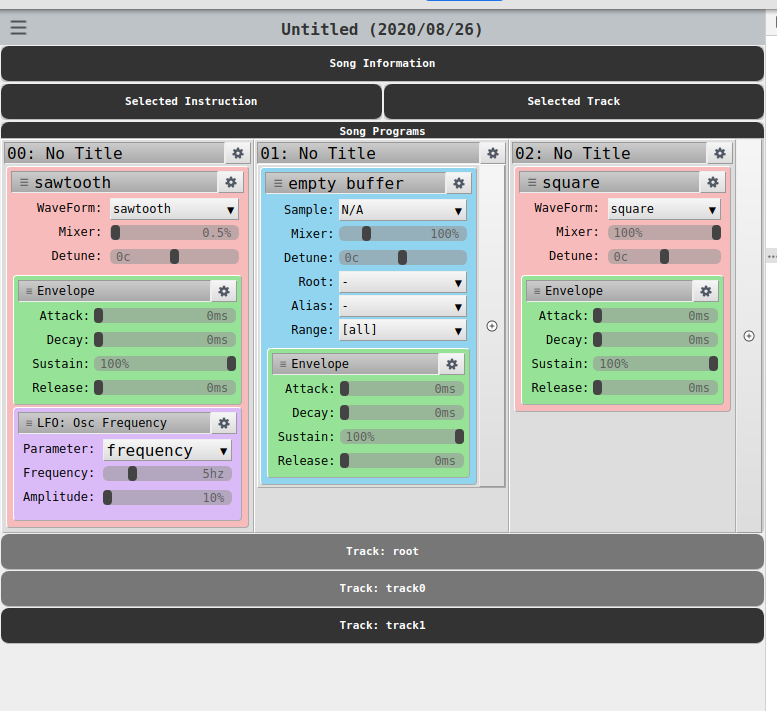Click the empty buffer Detune slider
Image resolution: width=777 pixels, height=711 pixels.
coord(402,258)
